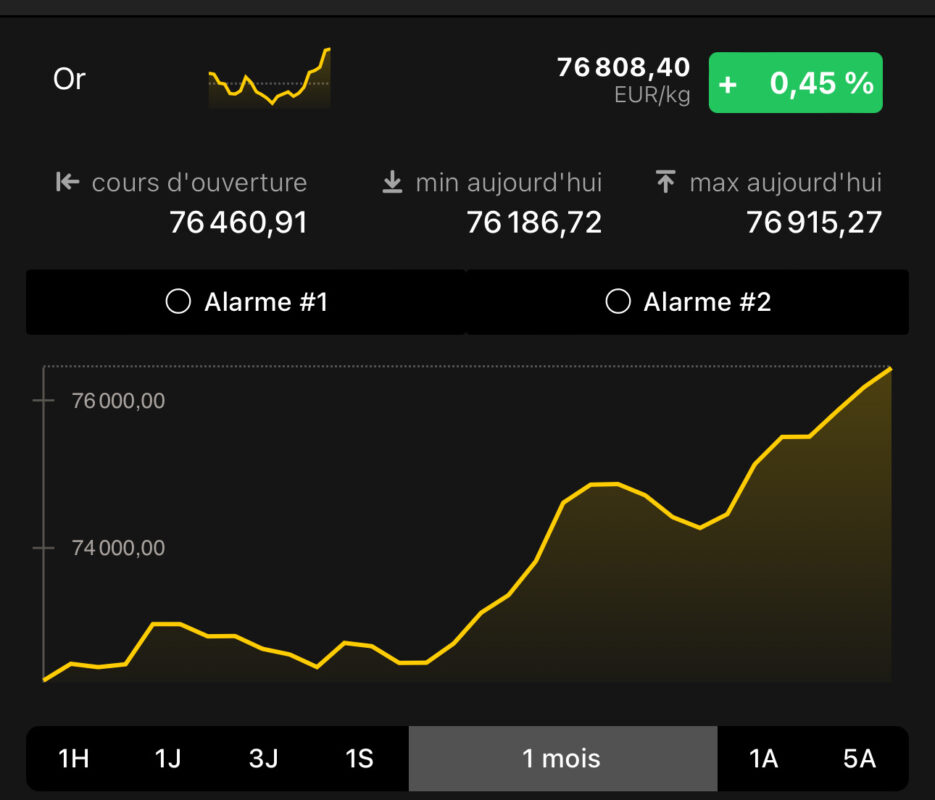The height and width of the screenshot is (800, 935).
Task: Open the gold sparkline mini chart
Action: pyautogui.click(x=270, y=77)
